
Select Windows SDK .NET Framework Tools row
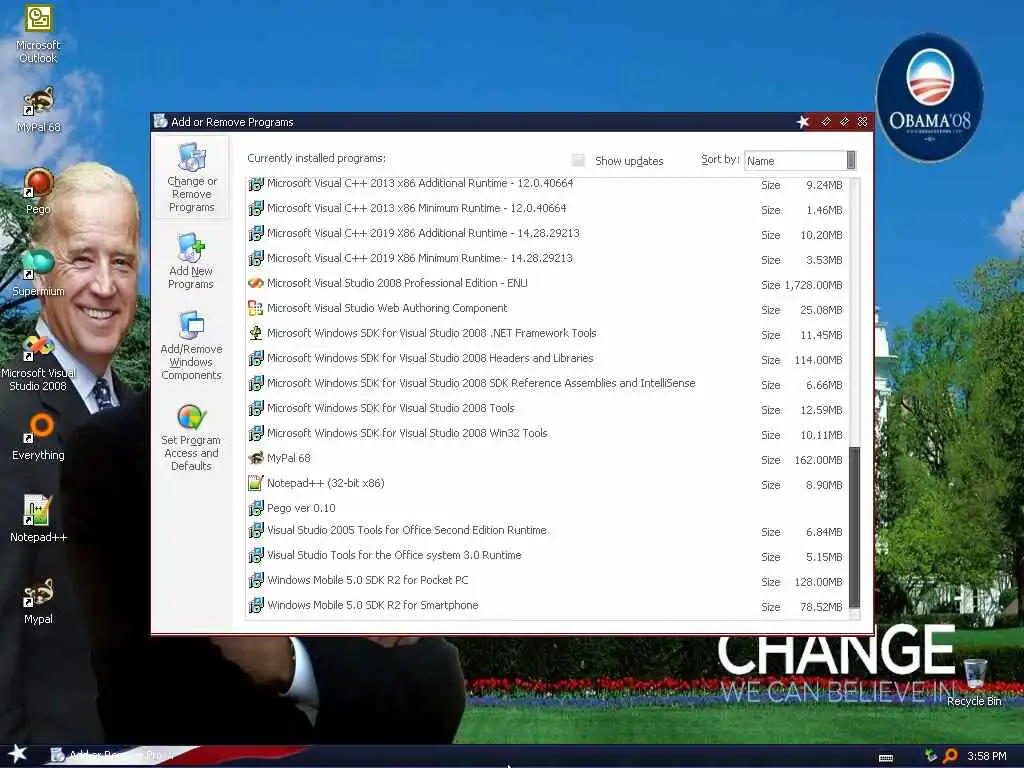tap(547, 333)
